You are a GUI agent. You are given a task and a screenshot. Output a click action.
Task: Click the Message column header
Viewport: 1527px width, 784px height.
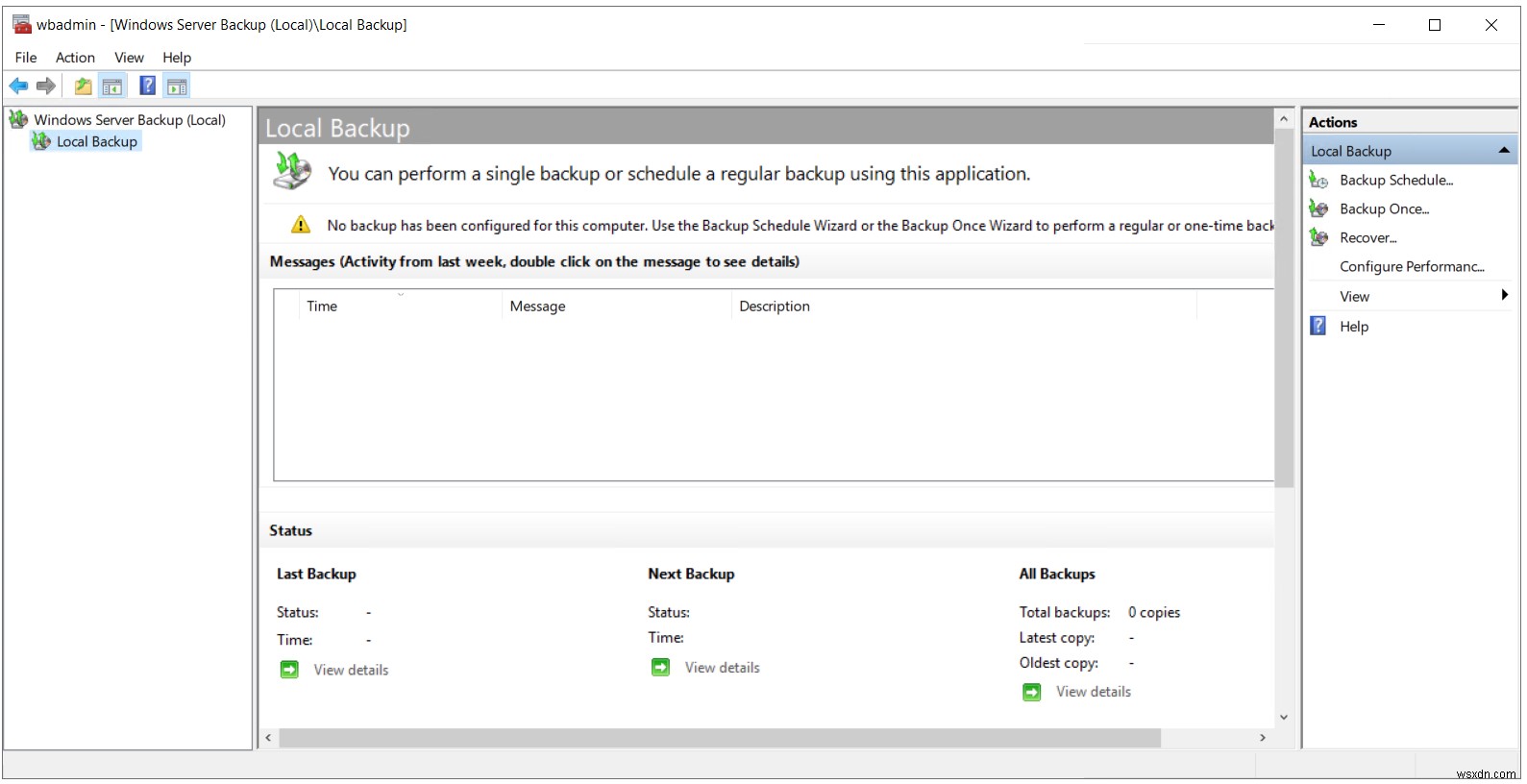[x=618, y=306]
